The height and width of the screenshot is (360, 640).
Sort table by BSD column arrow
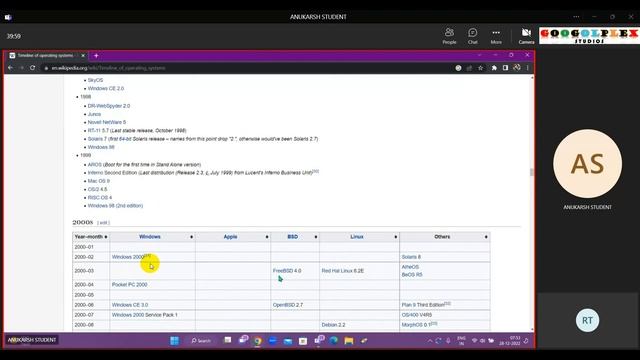pos(316,237)
